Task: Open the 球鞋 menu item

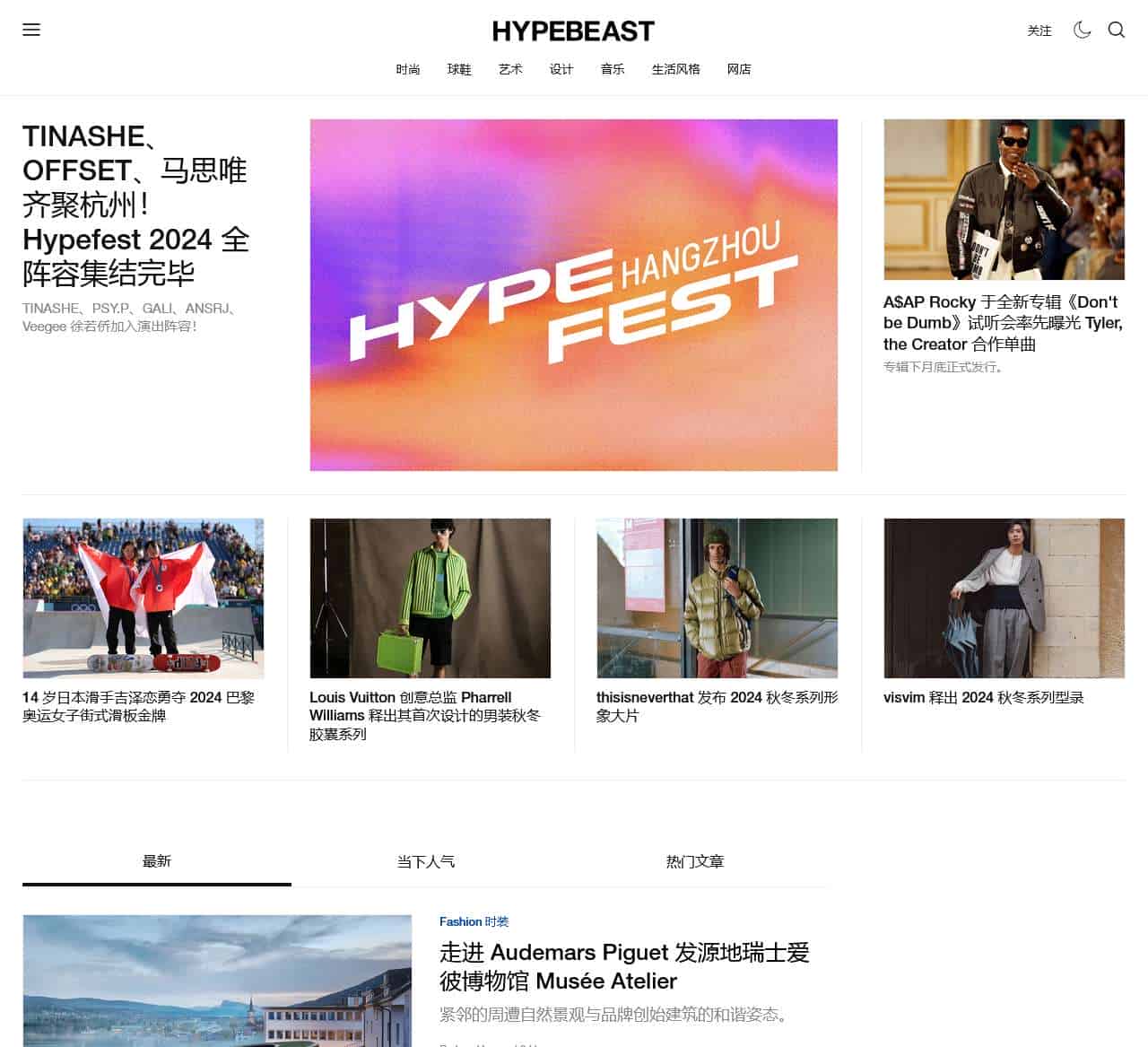Action: (459, 69)
